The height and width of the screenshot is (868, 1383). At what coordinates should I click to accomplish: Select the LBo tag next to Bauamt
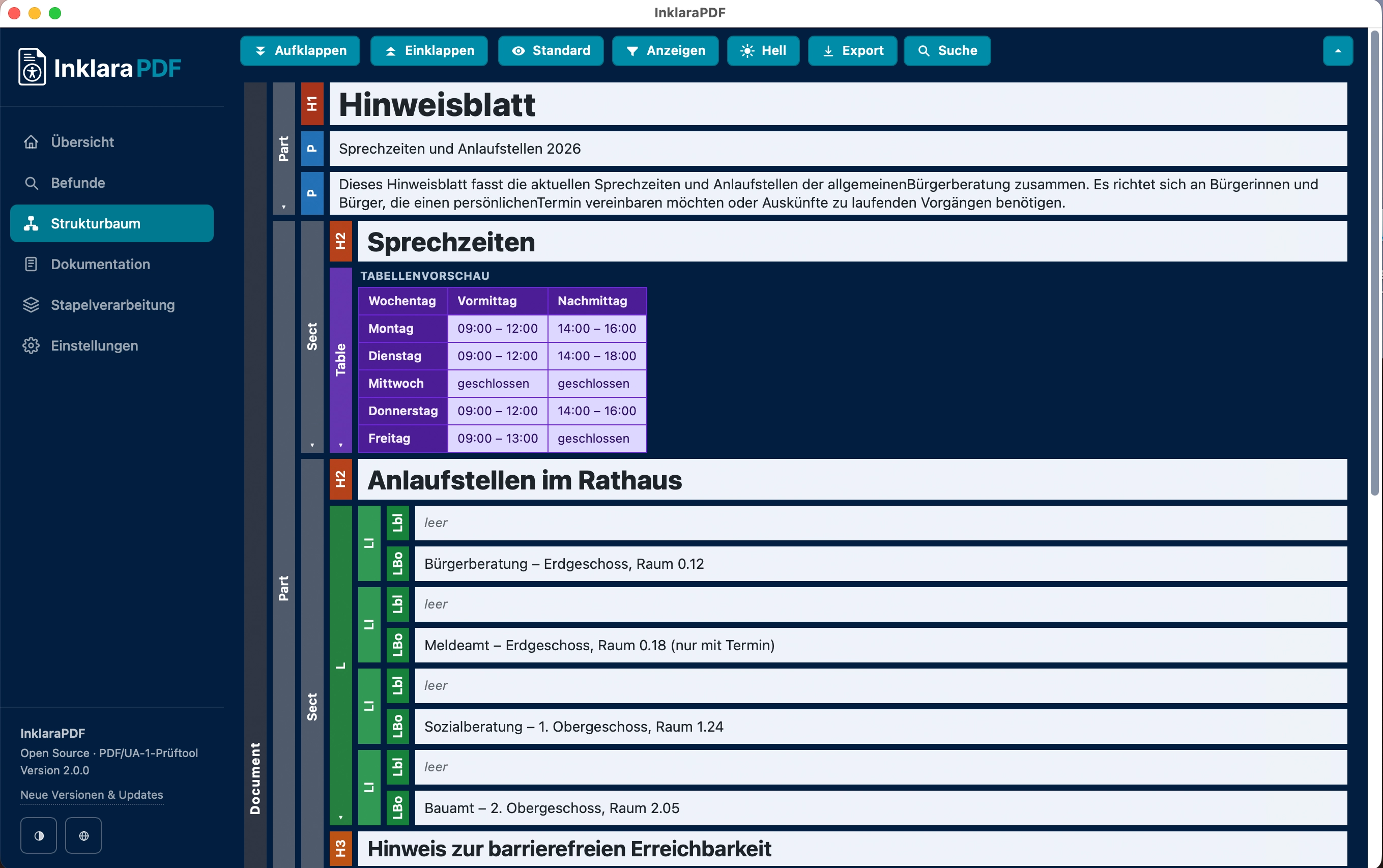[x=397, y=808]
